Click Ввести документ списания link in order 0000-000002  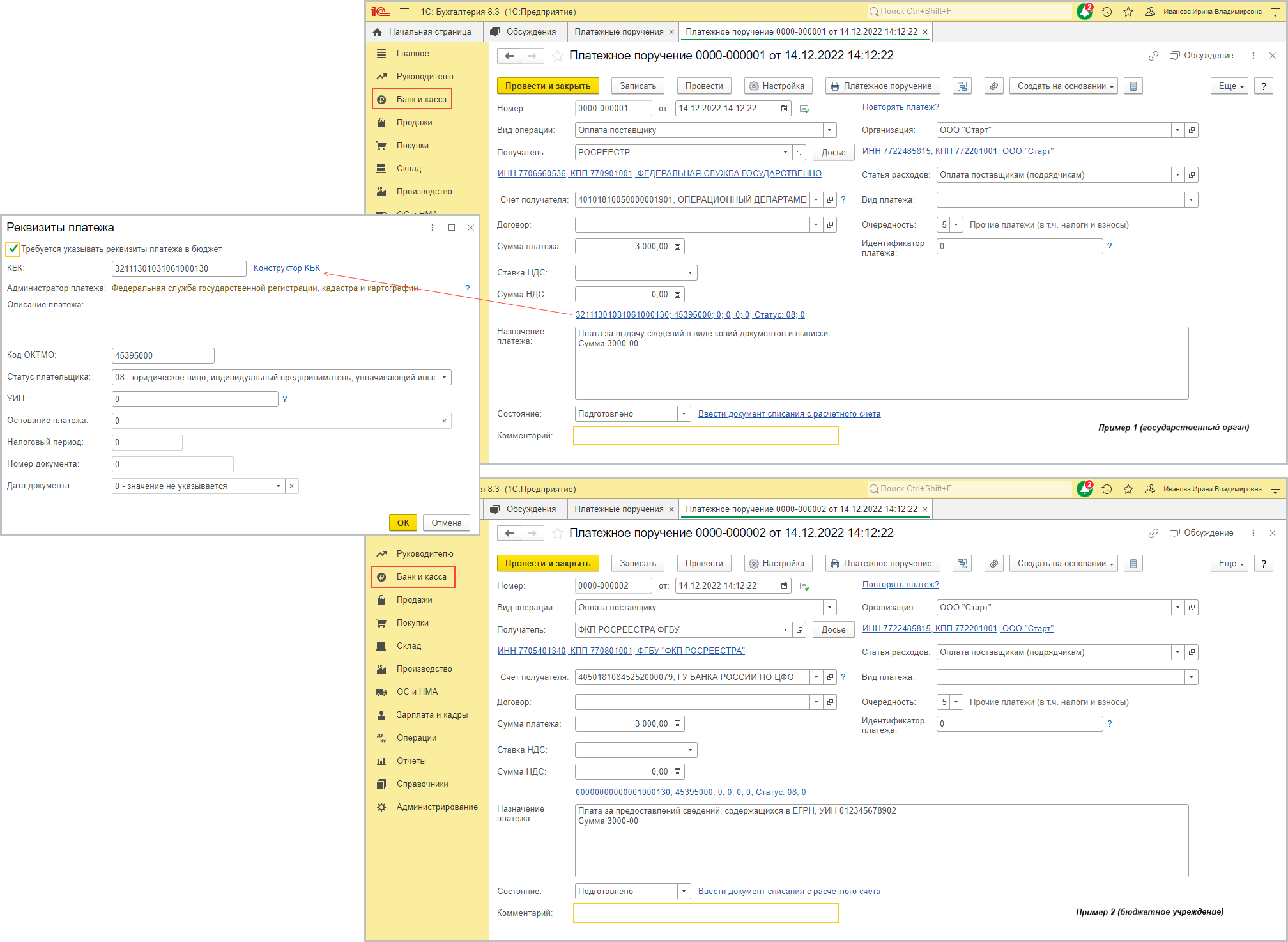(789, 892)
